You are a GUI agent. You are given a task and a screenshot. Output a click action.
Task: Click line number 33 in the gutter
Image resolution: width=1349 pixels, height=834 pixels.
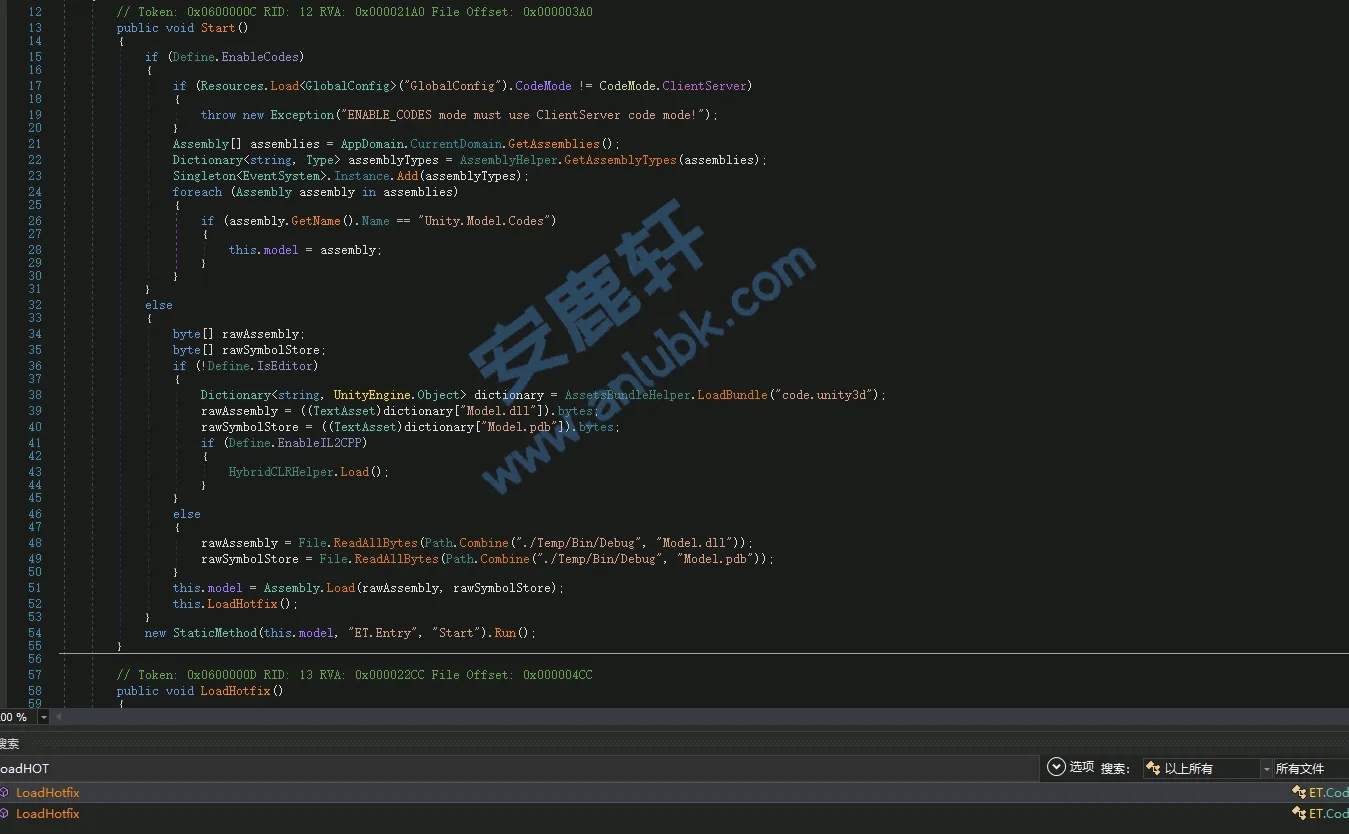coord(35,319)
